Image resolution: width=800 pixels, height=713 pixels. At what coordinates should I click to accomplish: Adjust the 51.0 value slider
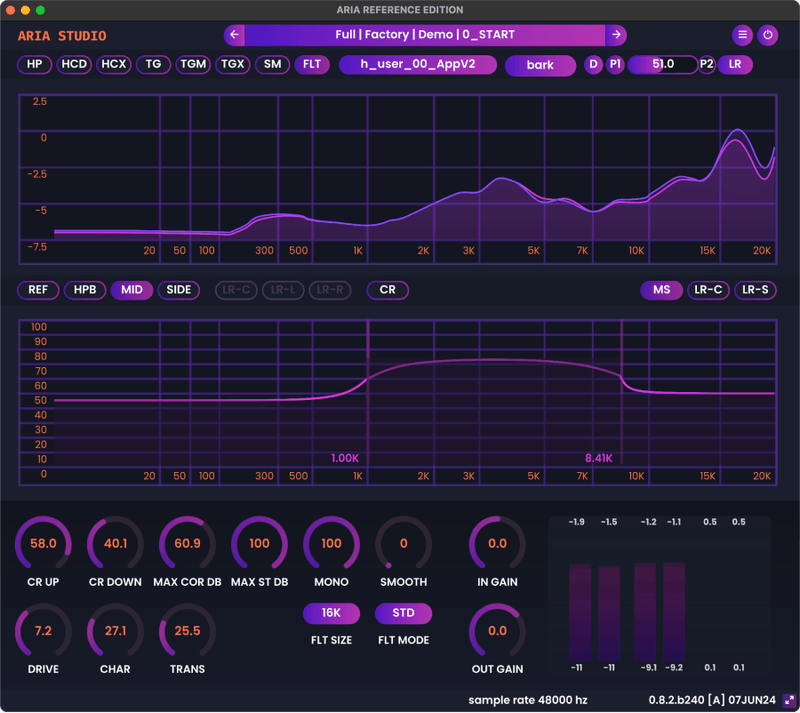point(662,64)
